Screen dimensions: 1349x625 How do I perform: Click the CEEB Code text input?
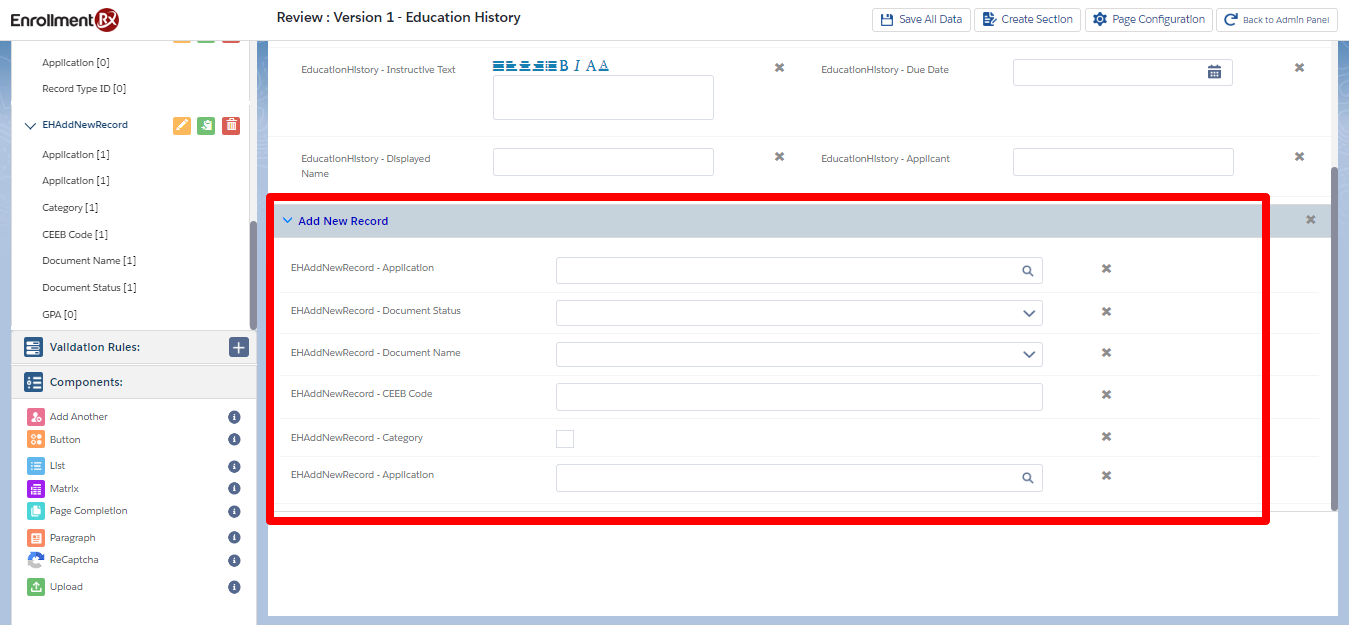pyautogui.click(x=798, y=397)
